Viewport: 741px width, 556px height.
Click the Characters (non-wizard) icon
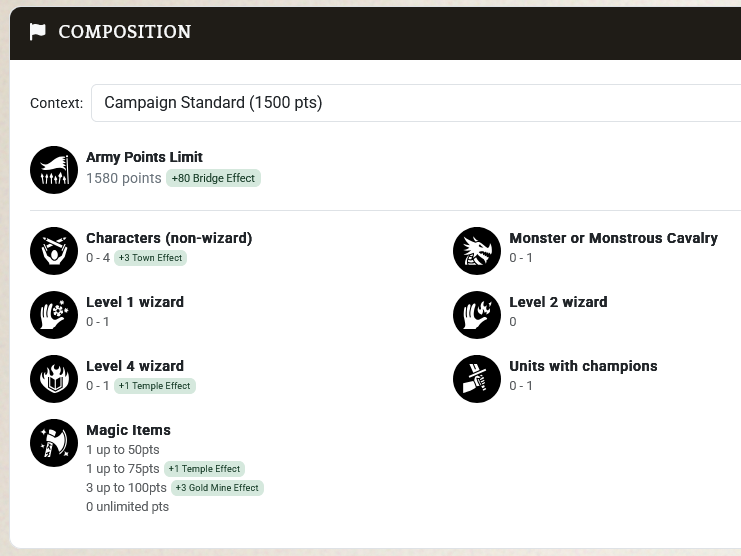pyautogui.click(x=54, y=251)
